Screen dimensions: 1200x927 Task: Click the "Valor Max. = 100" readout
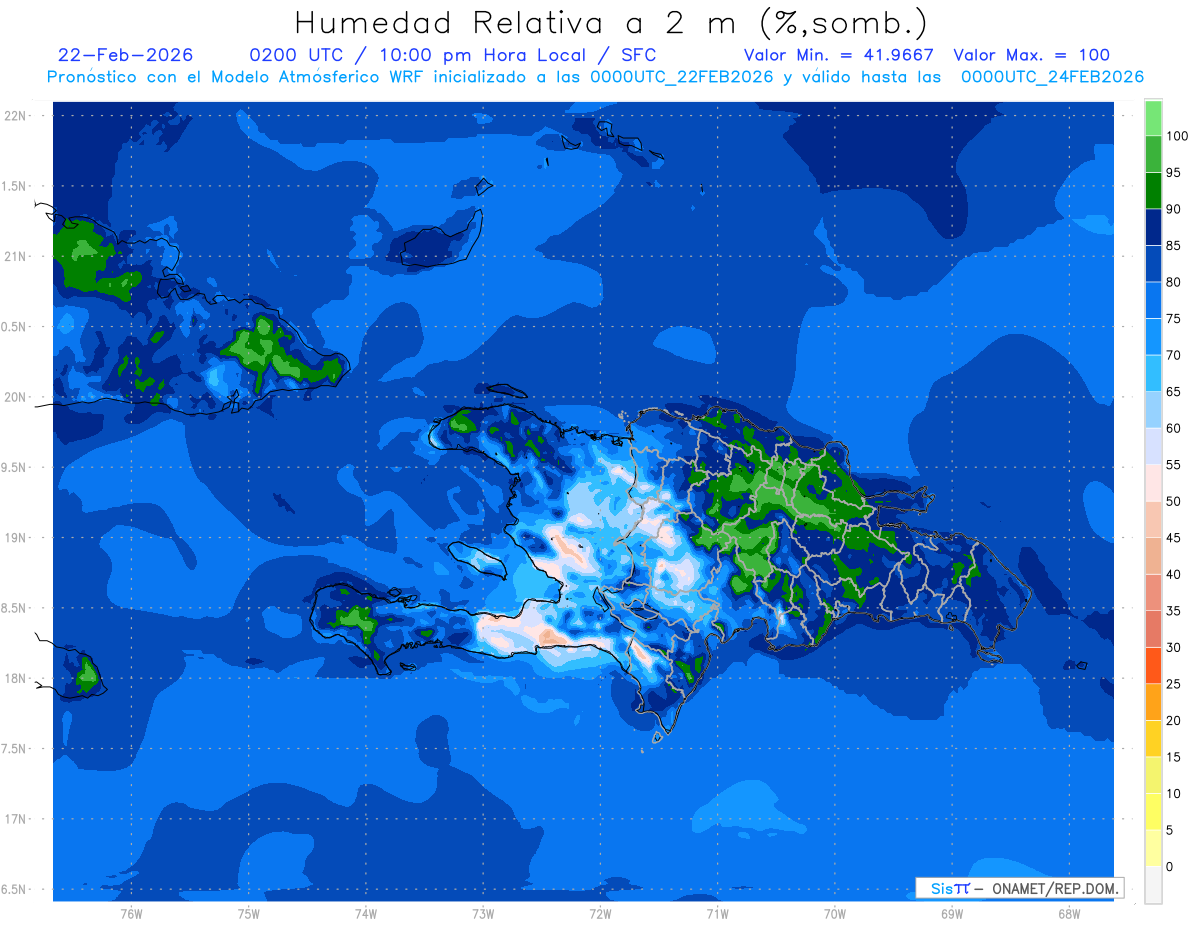click(1031, 55)
